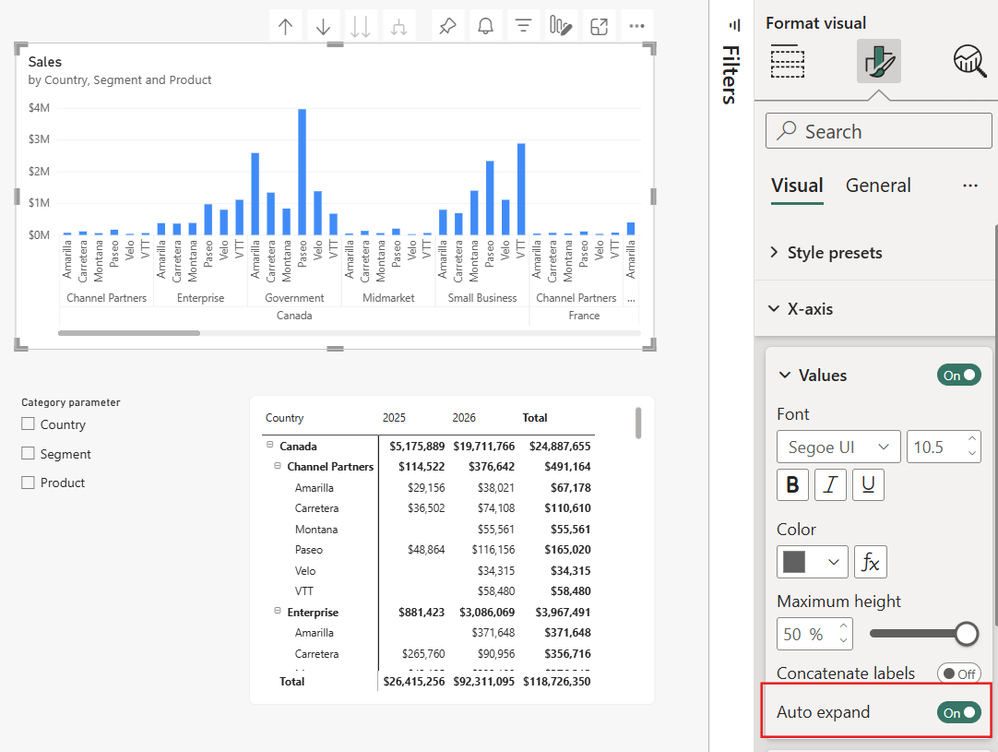The height and width of the screenshot is (752, 998).
Task: Open font color dropdown
Action: click(812, 562)
